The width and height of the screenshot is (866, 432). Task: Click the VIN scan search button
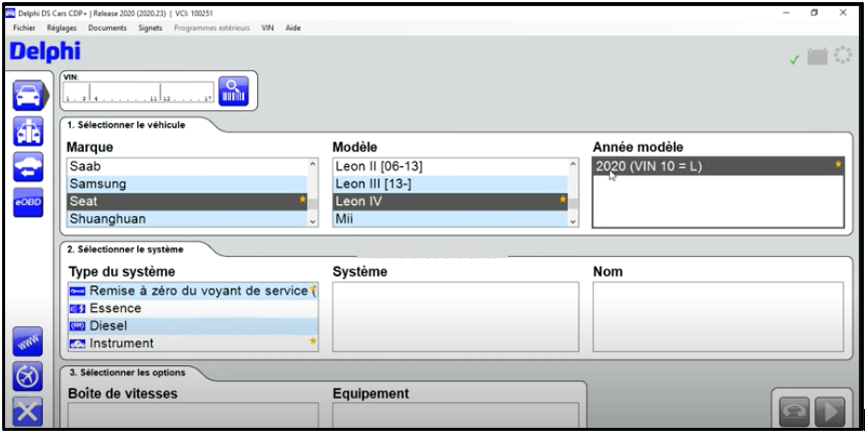point(234,91)
